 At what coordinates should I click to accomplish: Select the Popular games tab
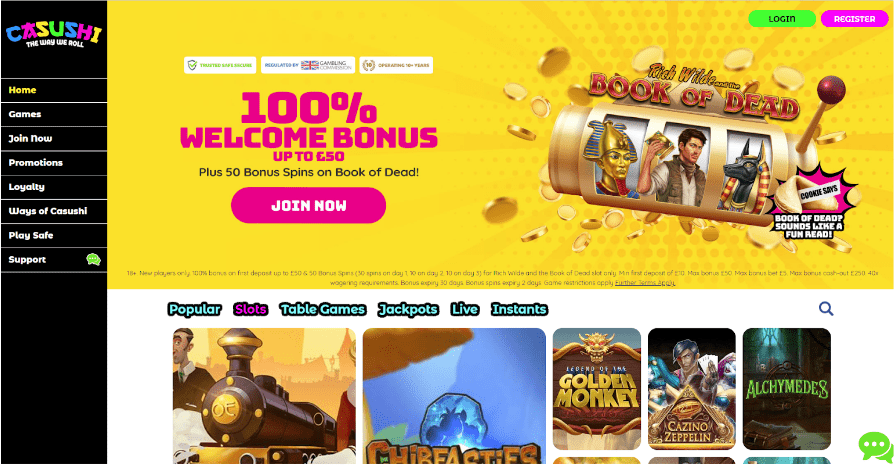(194, 309)
